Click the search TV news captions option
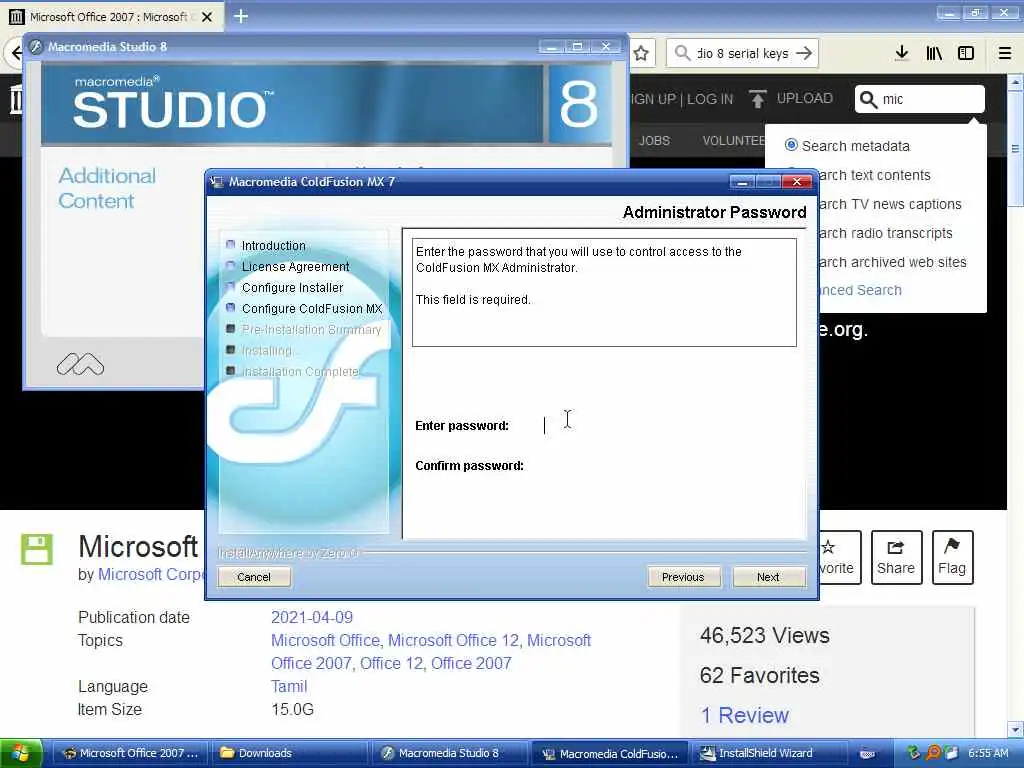Viewport: 1024px width, 768px height. pyautogui.click(x=889, y=204)
